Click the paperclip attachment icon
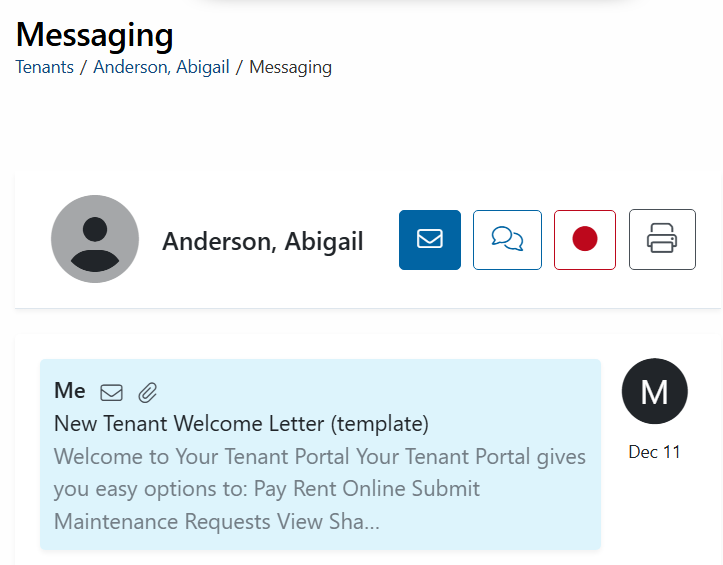Viewport: 723px width, 565px height. point(148,393)
